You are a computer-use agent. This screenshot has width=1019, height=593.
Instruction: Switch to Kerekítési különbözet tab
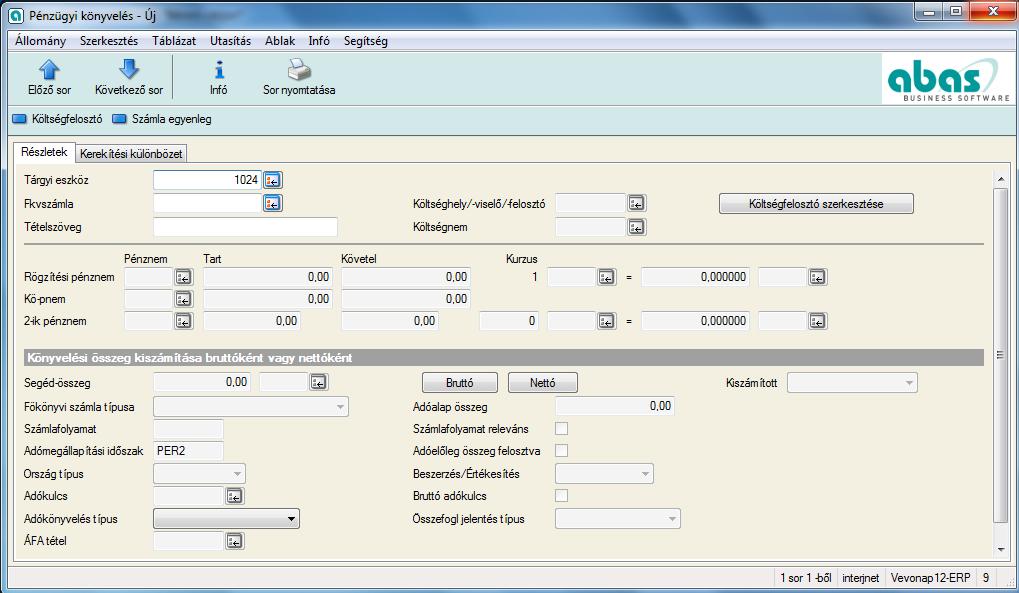(131, 154)
